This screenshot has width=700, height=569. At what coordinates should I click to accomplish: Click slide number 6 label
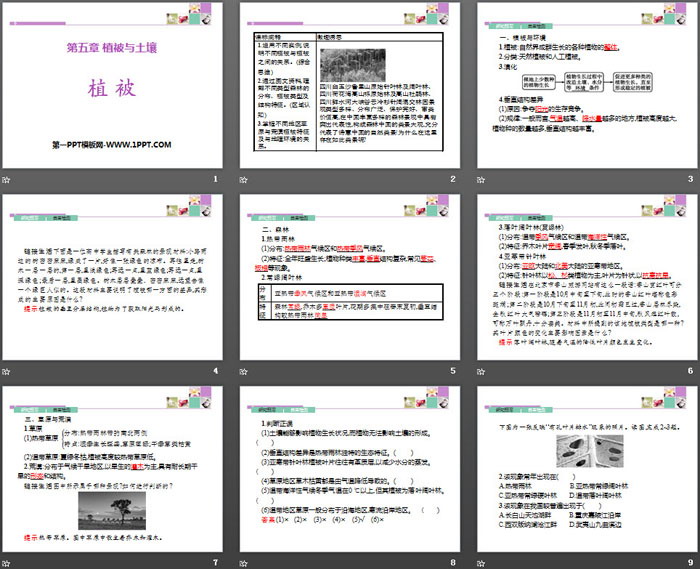[x=690, y=371]
